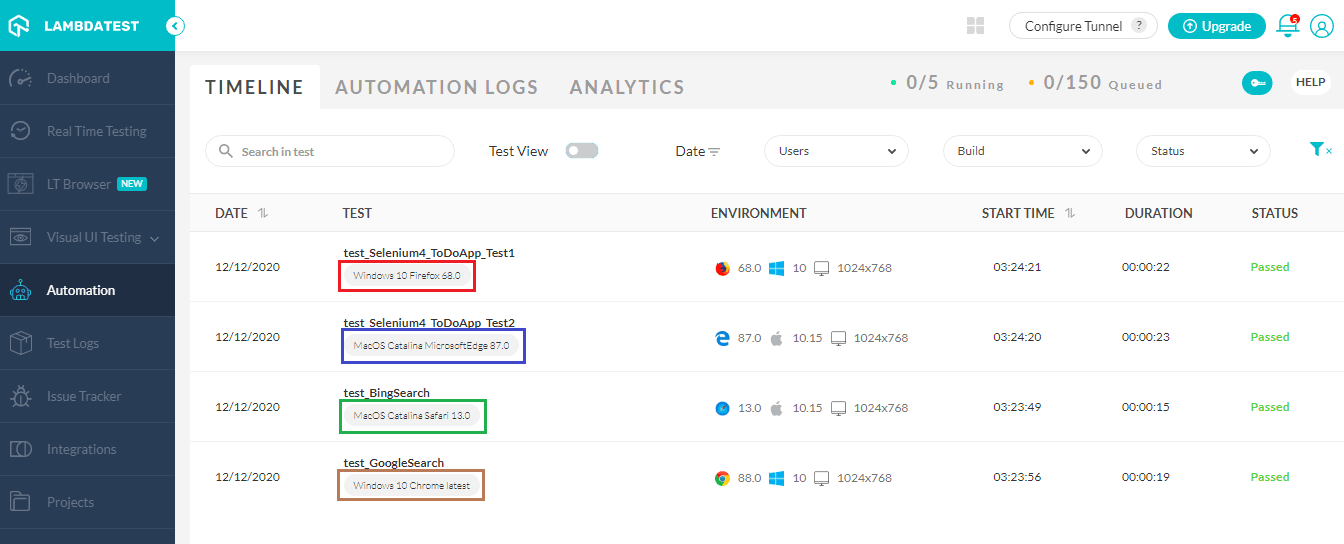Click MacOS Catalina MicrosoftEdge 87.0 tag

pyautogui.click(x=431, y=345)
